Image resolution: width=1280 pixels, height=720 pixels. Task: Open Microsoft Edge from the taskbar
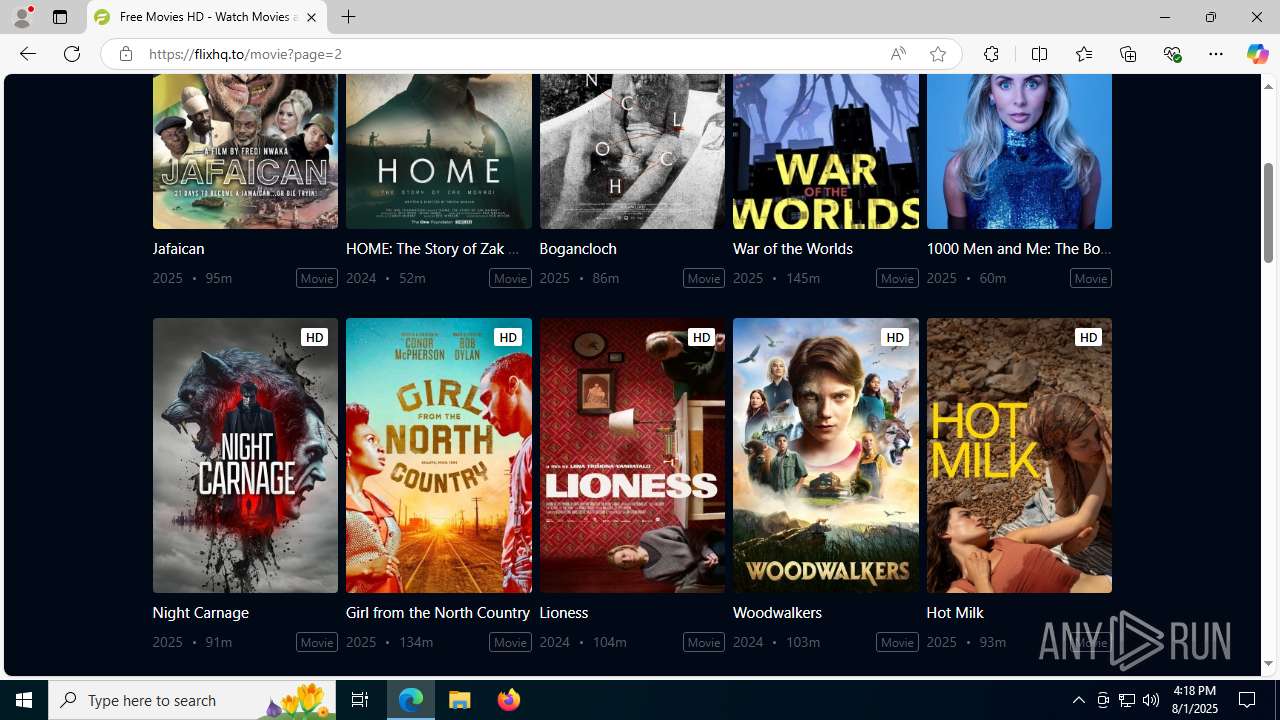(411, 700)
